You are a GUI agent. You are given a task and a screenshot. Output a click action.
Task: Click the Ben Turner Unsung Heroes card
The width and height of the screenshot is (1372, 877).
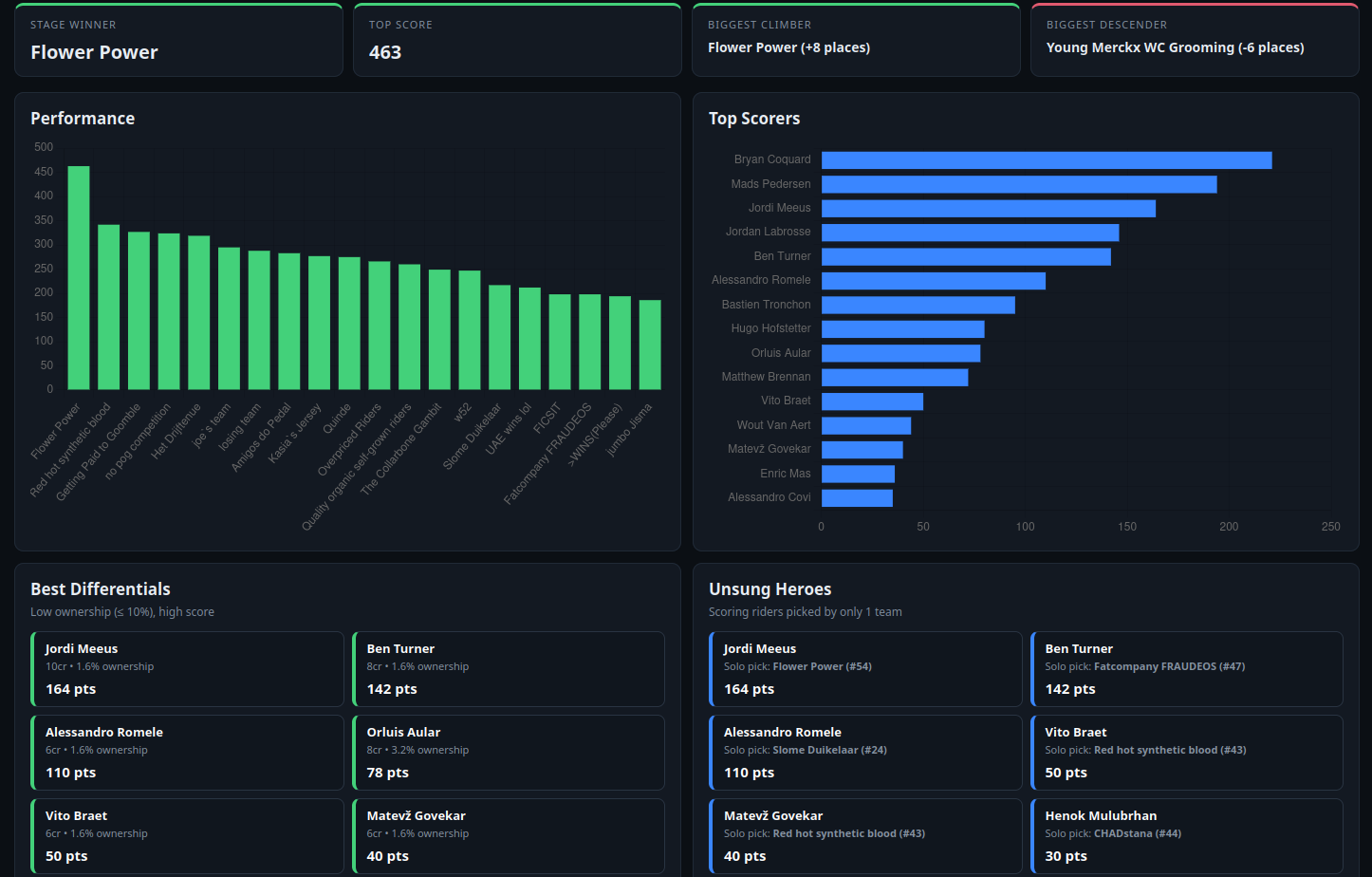pyautogui.click(x=1187, y=669)
